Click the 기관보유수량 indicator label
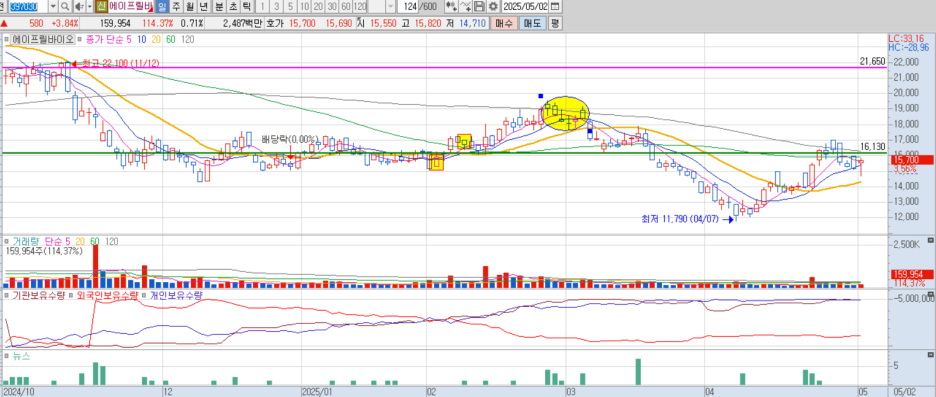This screenshot has width=936, height=397. 38,295
